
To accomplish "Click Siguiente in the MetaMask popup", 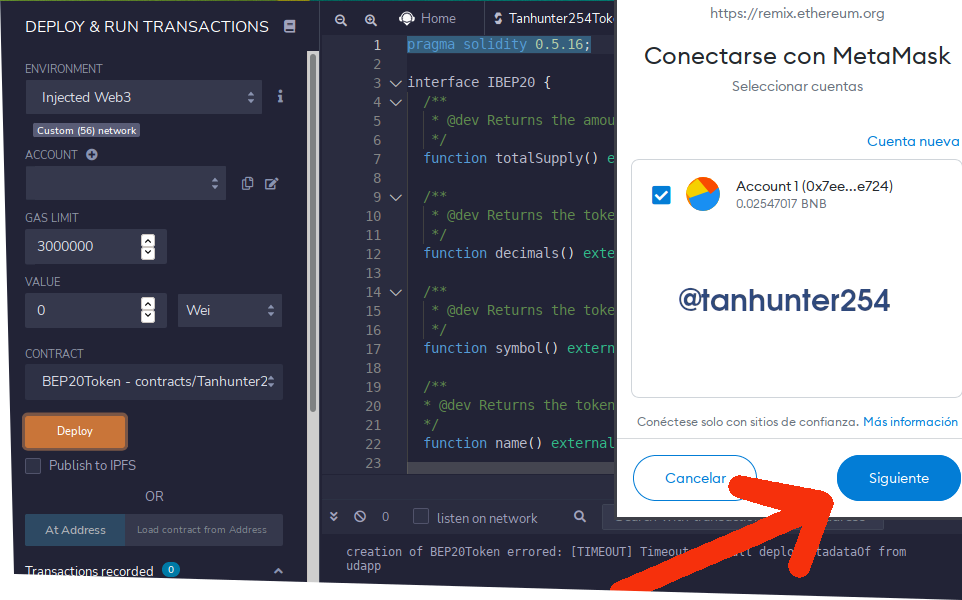I will click(898, 478).
